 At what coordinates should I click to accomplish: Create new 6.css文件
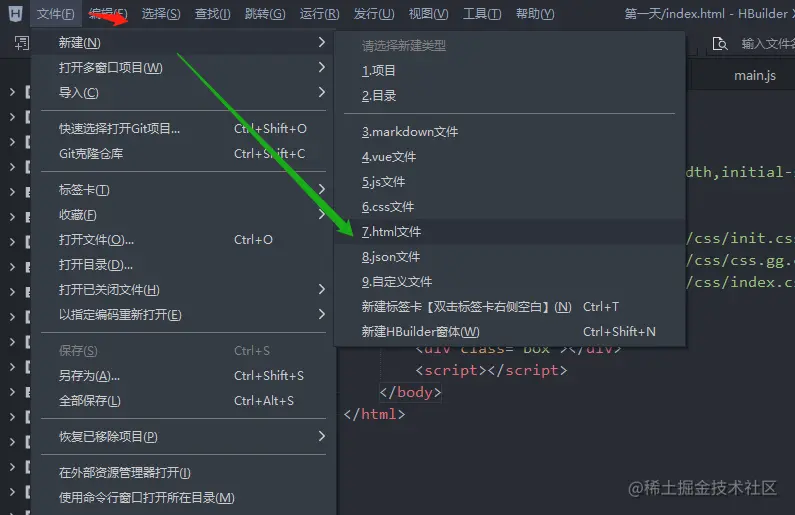tap(510, 206)
